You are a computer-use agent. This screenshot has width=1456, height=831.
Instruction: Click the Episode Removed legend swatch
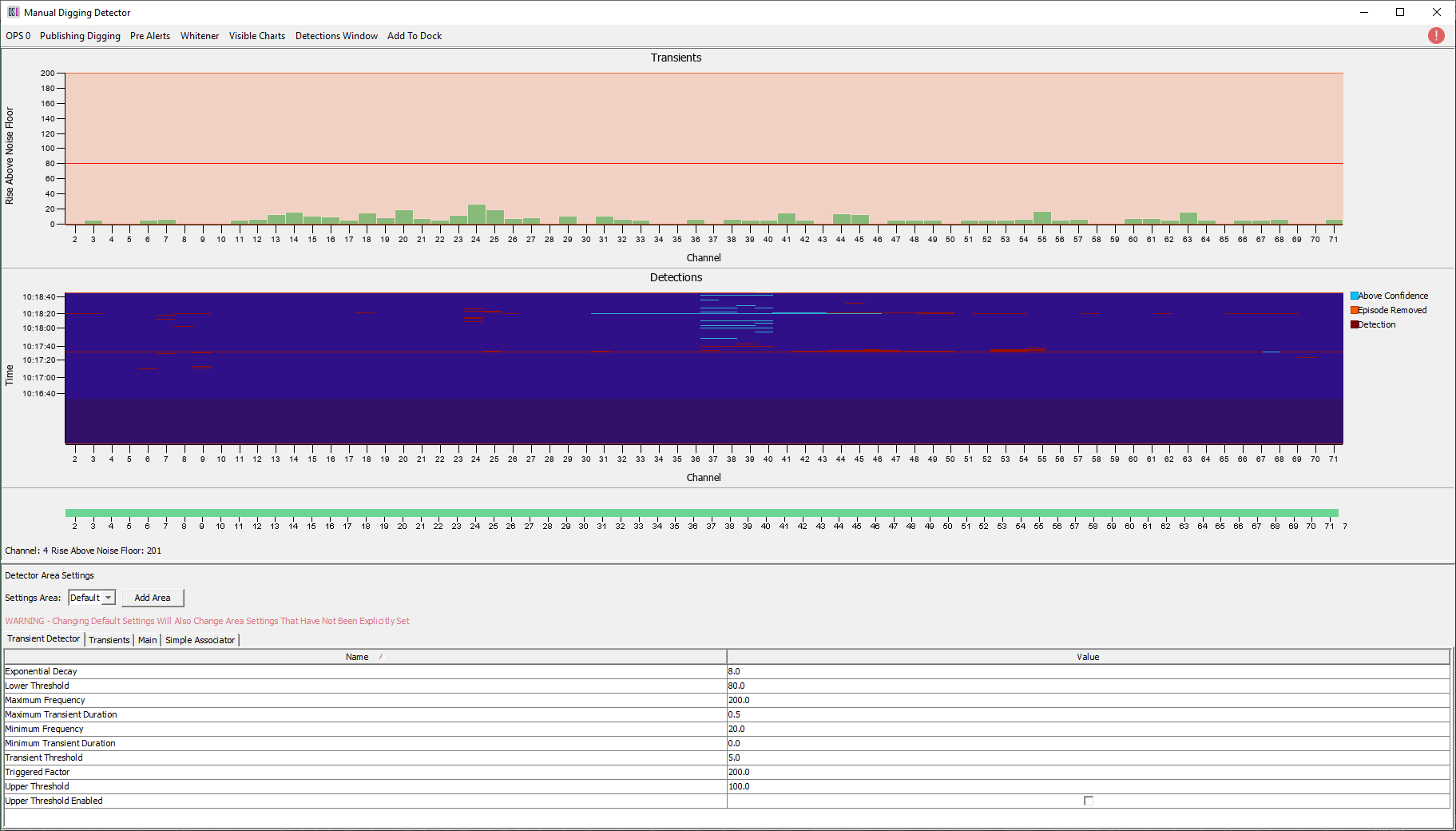pos(1355,310)
